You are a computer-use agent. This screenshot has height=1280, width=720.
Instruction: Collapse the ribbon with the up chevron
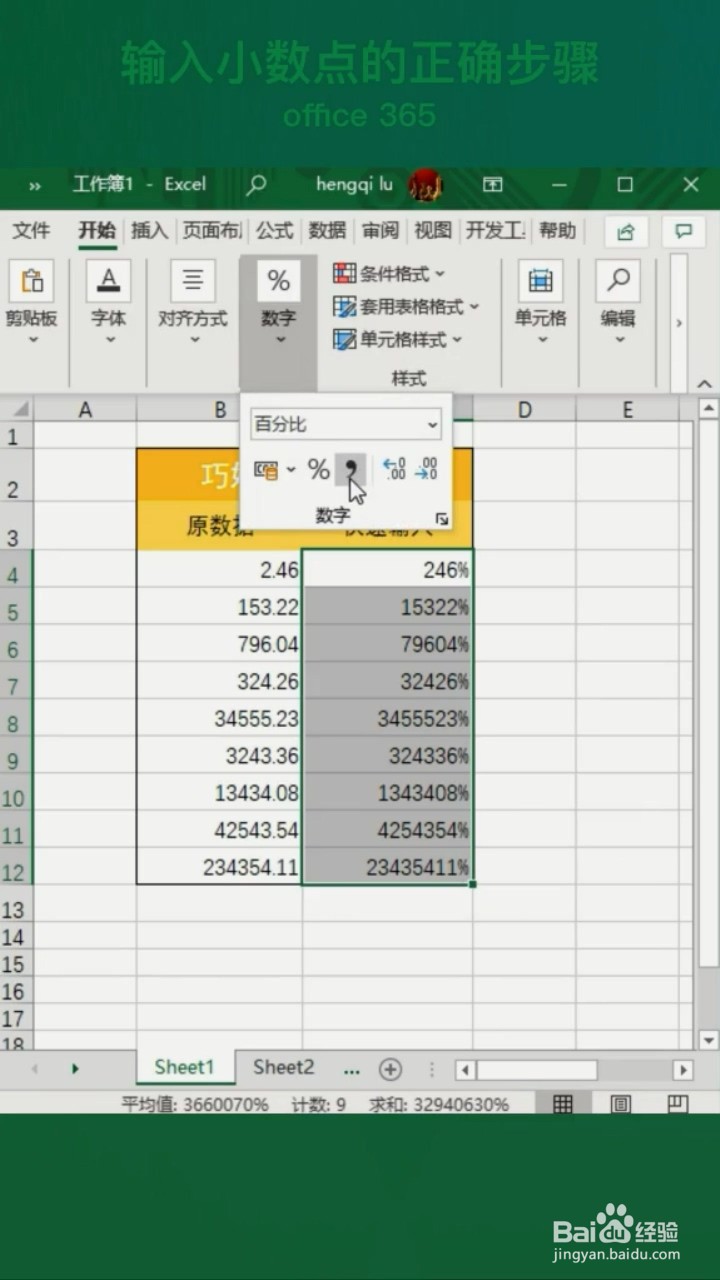704,383
